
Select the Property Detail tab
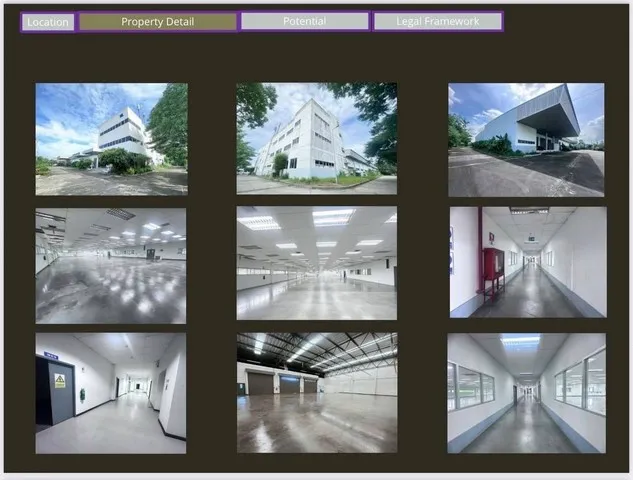pos(158,22)
